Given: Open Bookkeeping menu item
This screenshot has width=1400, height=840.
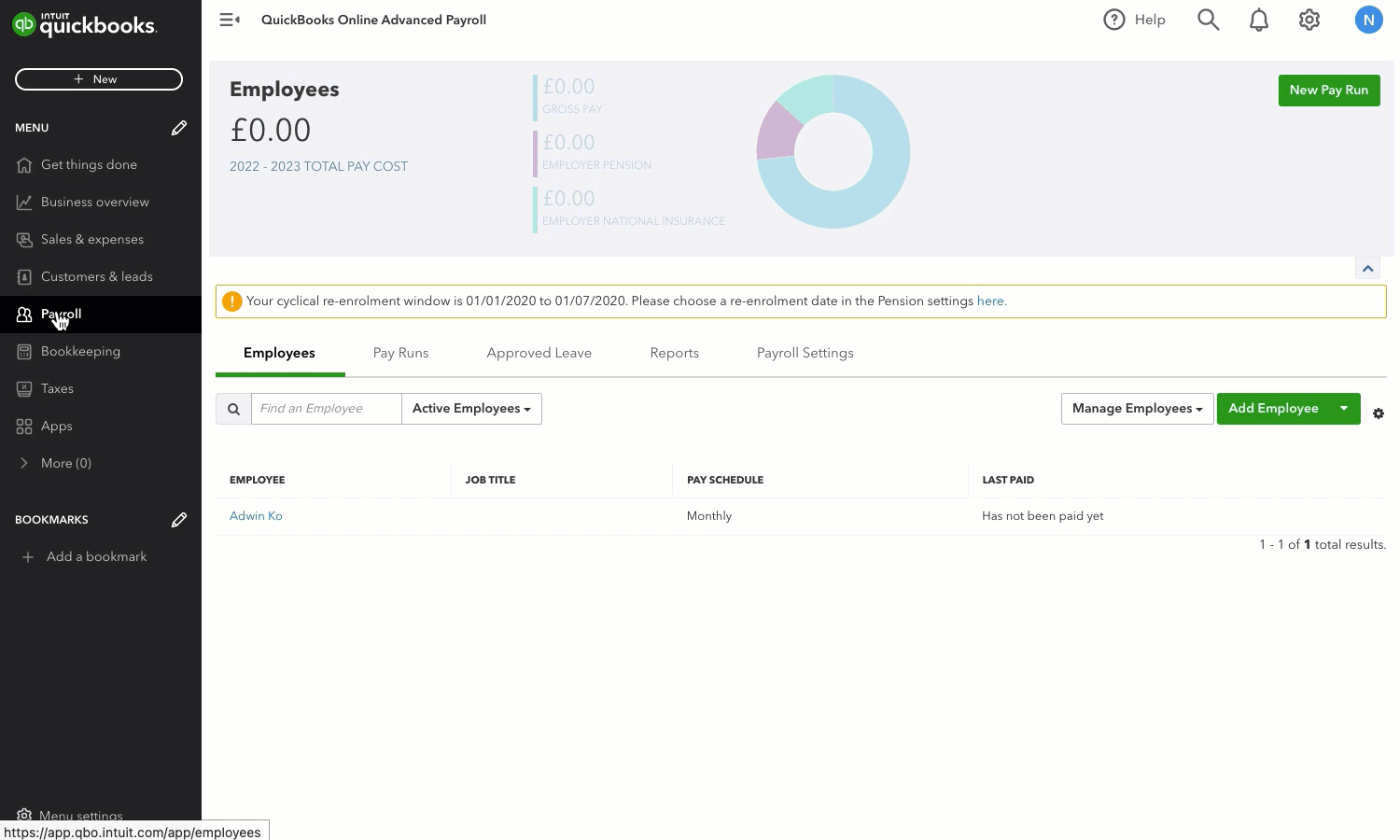Looking at the screenshot, I should pyautogui.click(x=101, y=352).
